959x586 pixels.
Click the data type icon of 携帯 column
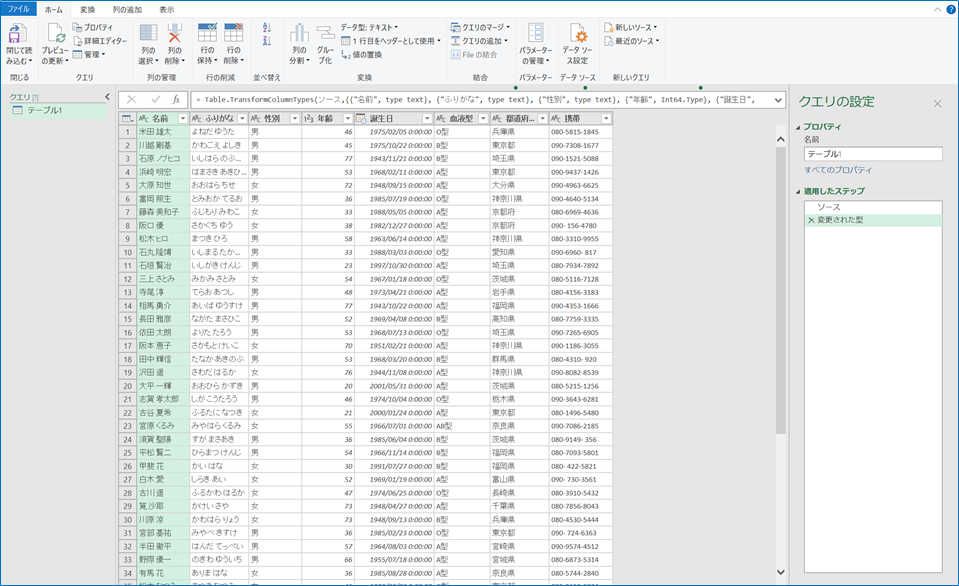556,119
